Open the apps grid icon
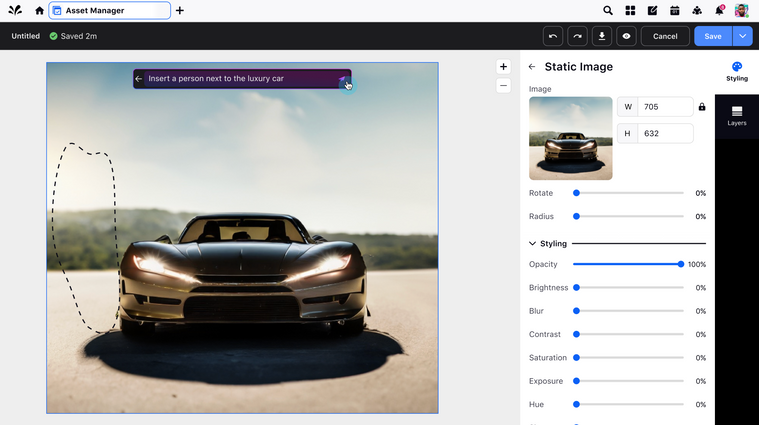This screenshot has height=425, width=759. 630,11
